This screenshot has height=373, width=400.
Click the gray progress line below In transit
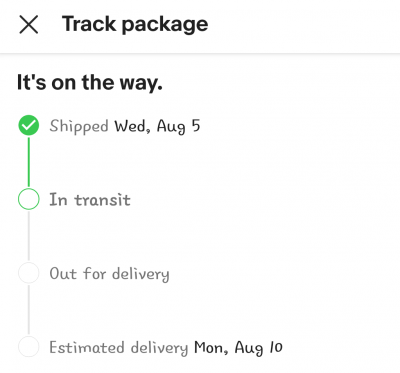click(x=29, y=236)
